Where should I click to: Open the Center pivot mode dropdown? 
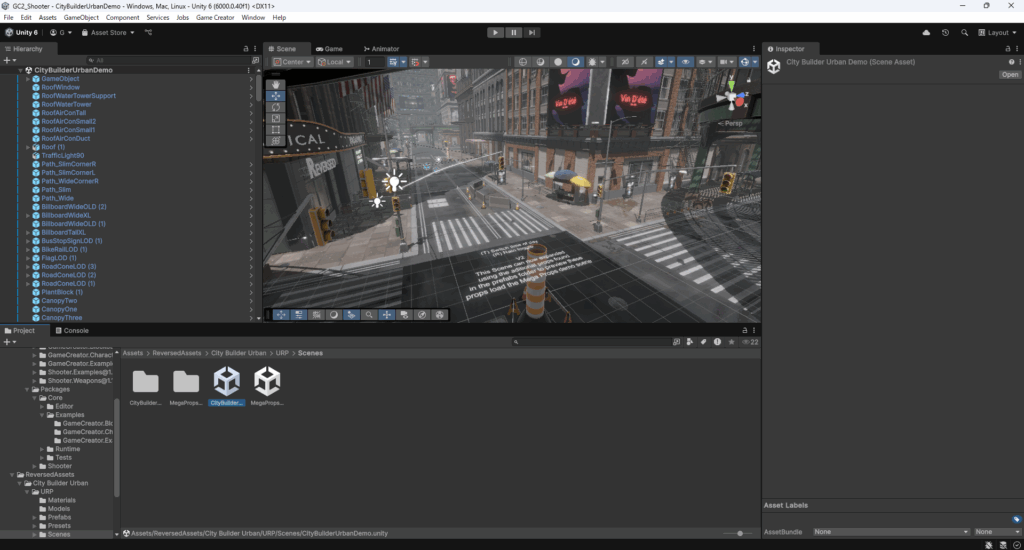coord(293,62)
